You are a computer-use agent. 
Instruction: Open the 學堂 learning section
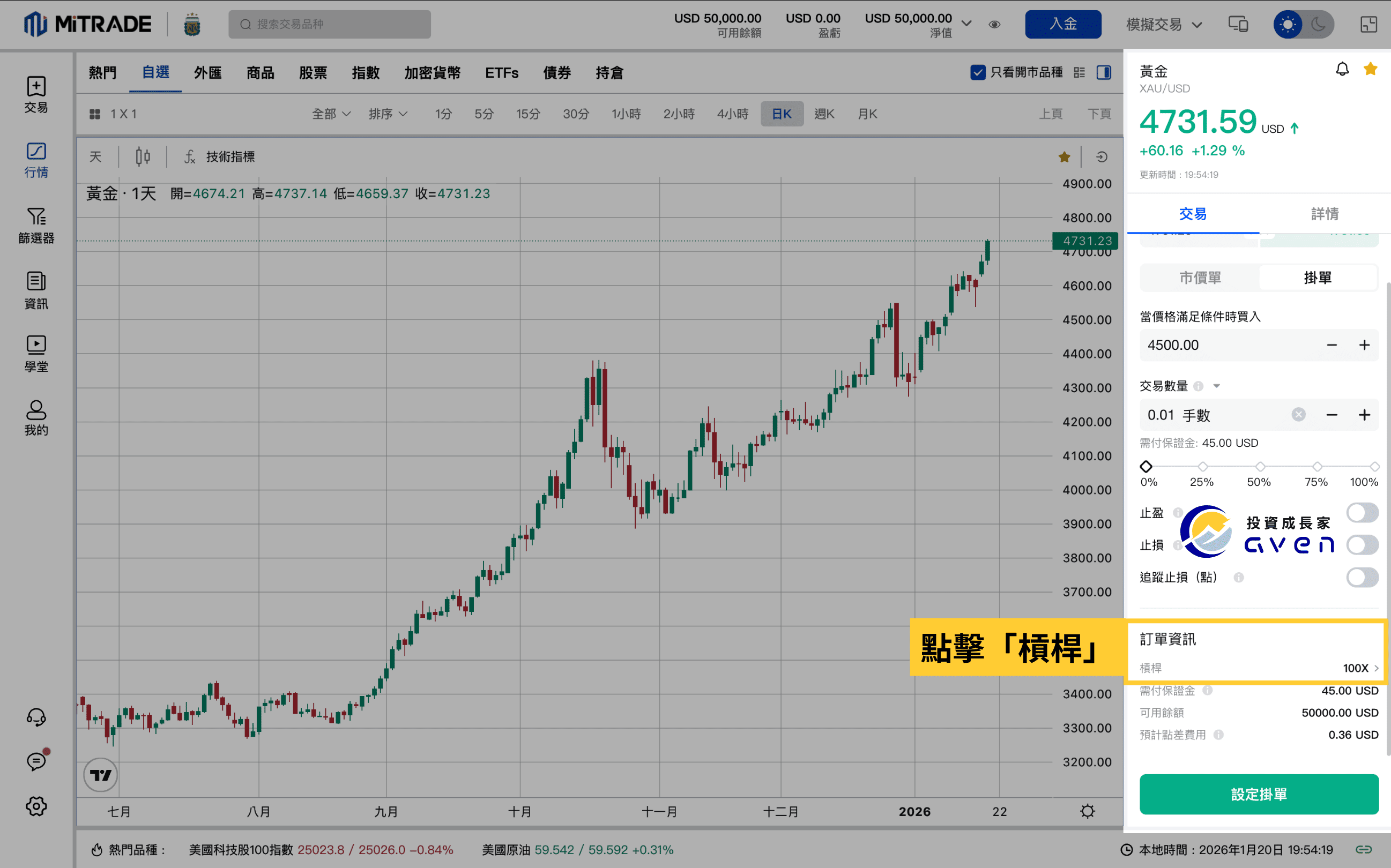tap(36, 352)
